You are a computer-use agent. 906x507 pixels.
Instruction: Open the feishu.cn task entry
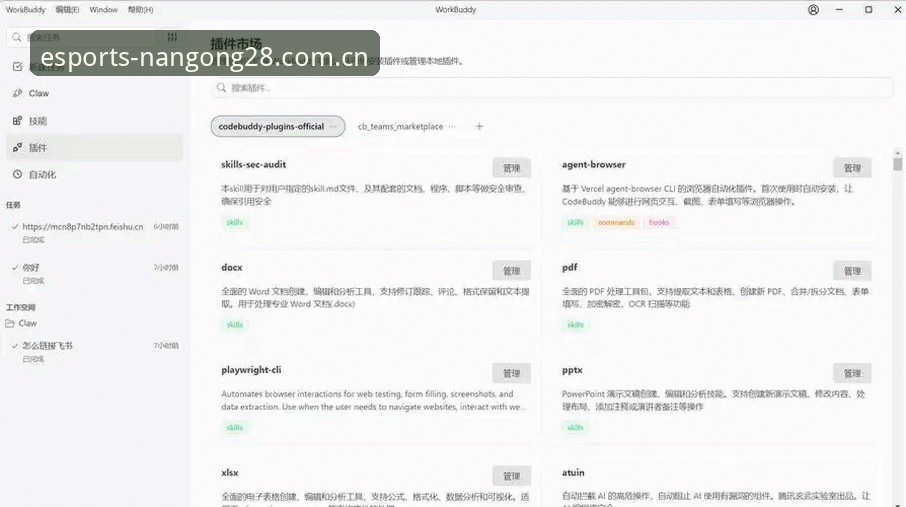click(94, 232)
